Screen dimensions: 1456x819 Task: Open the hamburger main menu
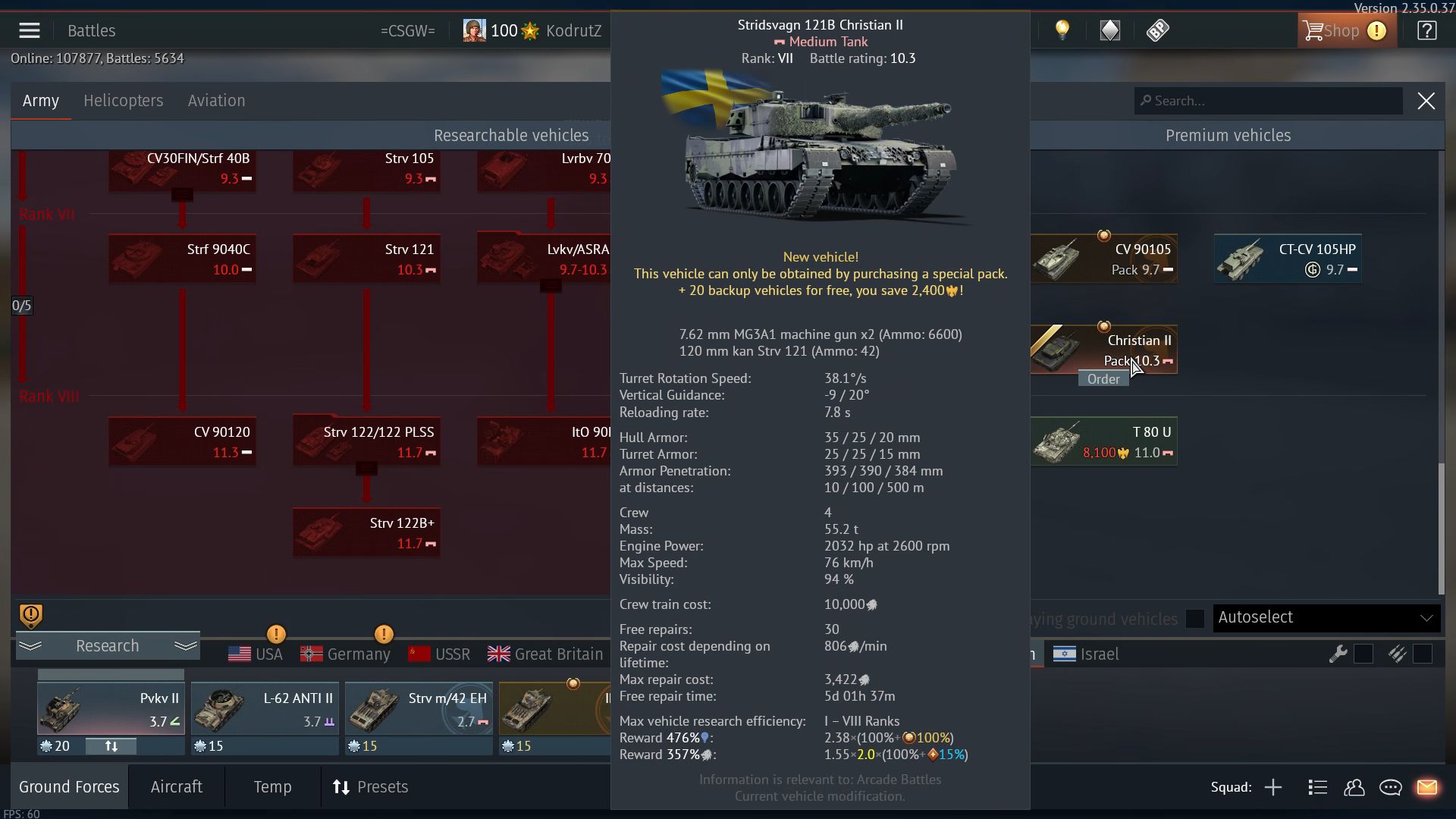point(30,30)
